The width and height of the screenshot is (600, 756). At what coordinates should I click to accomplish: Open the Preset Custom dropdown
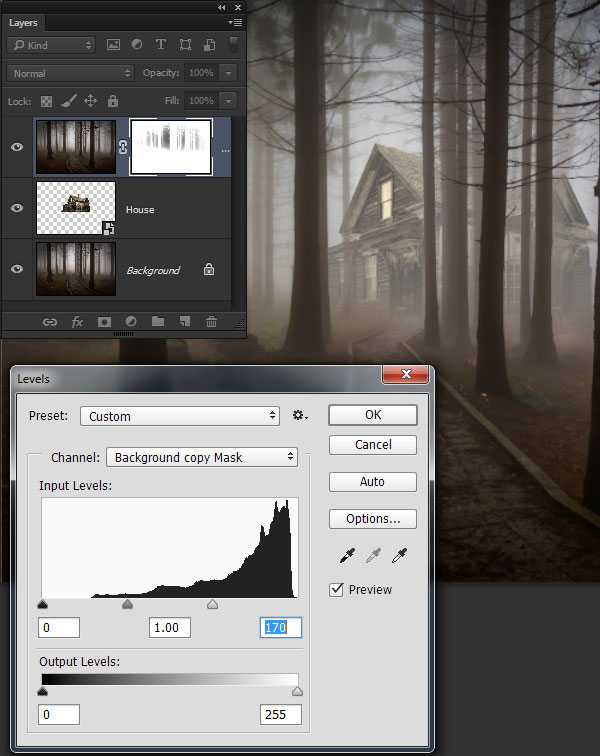pyautogui.click(x=180, y=416)
